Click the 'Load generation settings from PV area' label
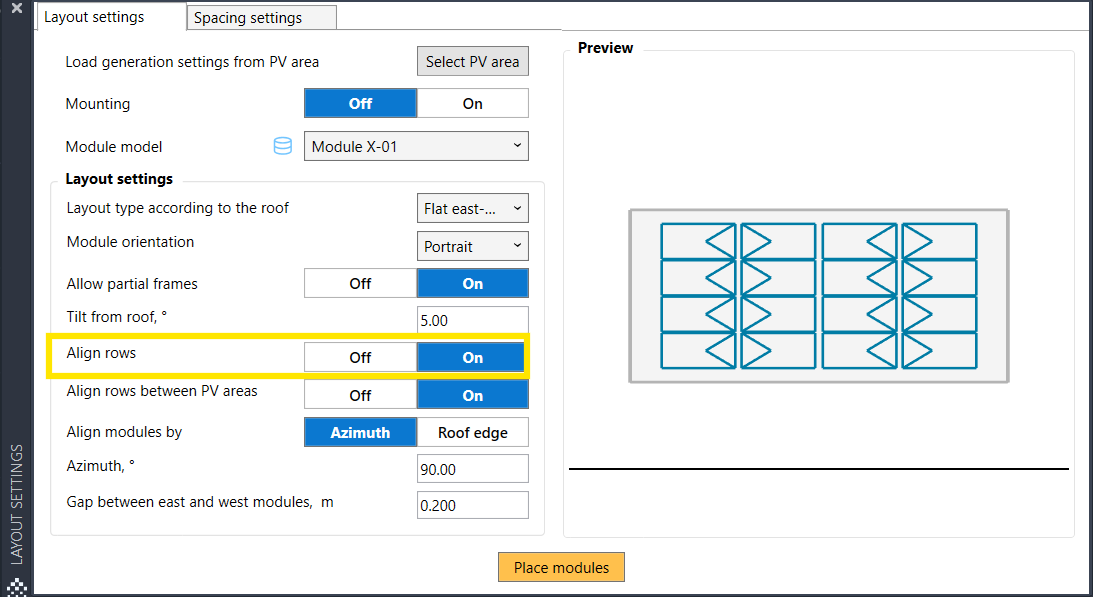This screenshot has width=1093, height=597. 192,62
